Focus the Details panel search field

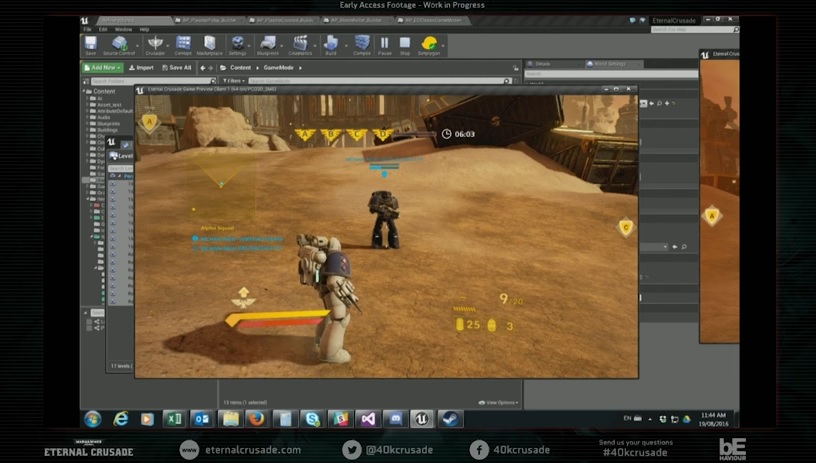click(x=611, y=74)
